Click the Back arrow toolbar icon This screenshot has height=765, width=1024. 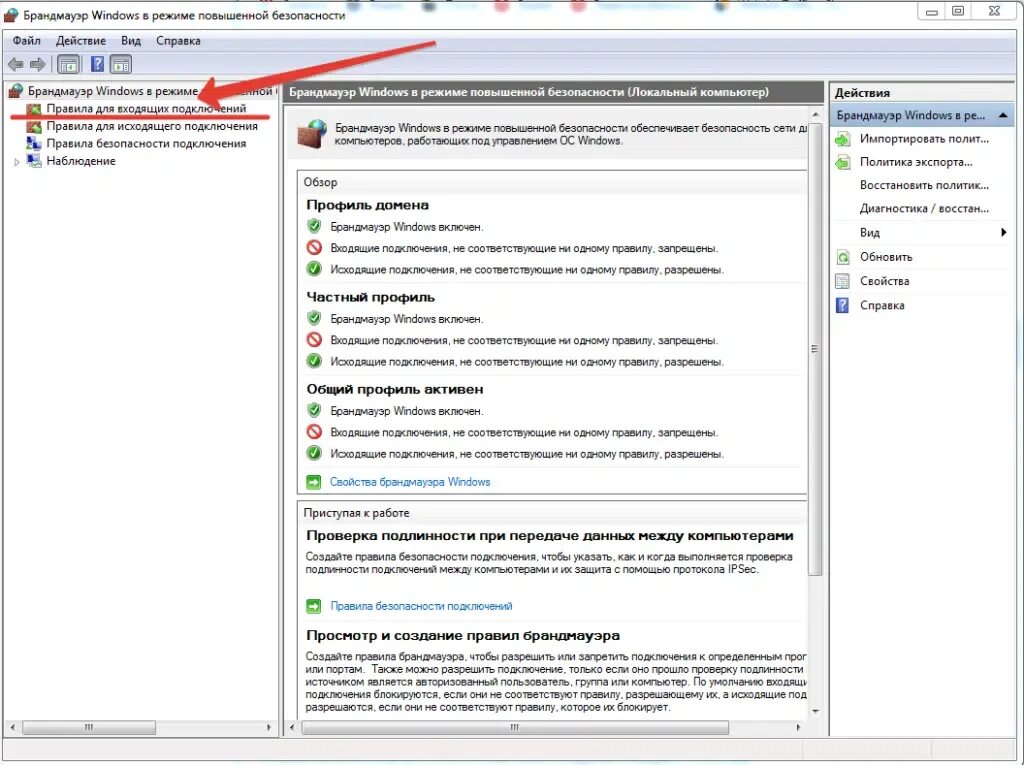[16, 64]
